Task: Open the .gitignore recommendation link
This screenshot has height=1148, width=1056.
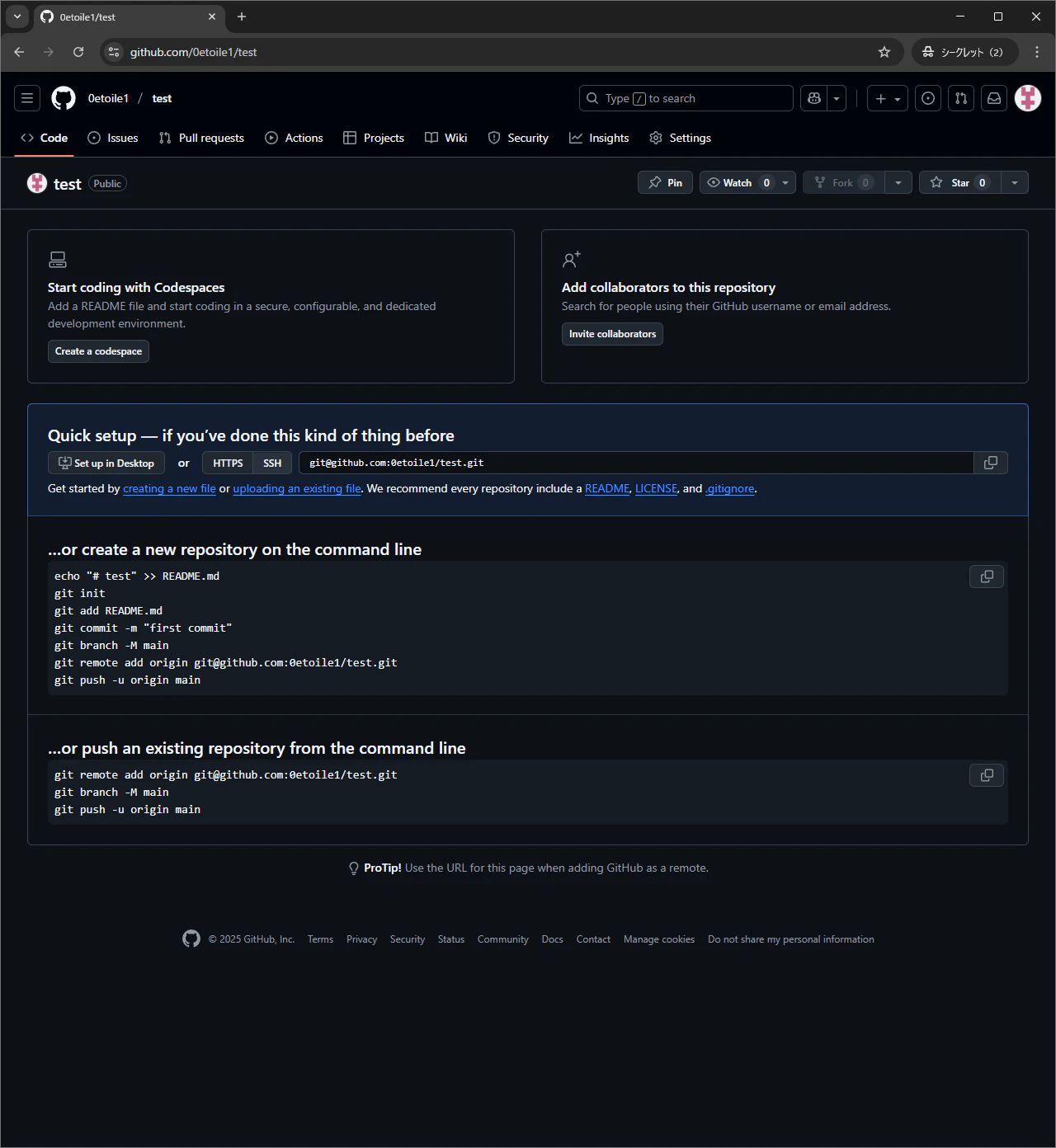Action: [x=730, y=488]
